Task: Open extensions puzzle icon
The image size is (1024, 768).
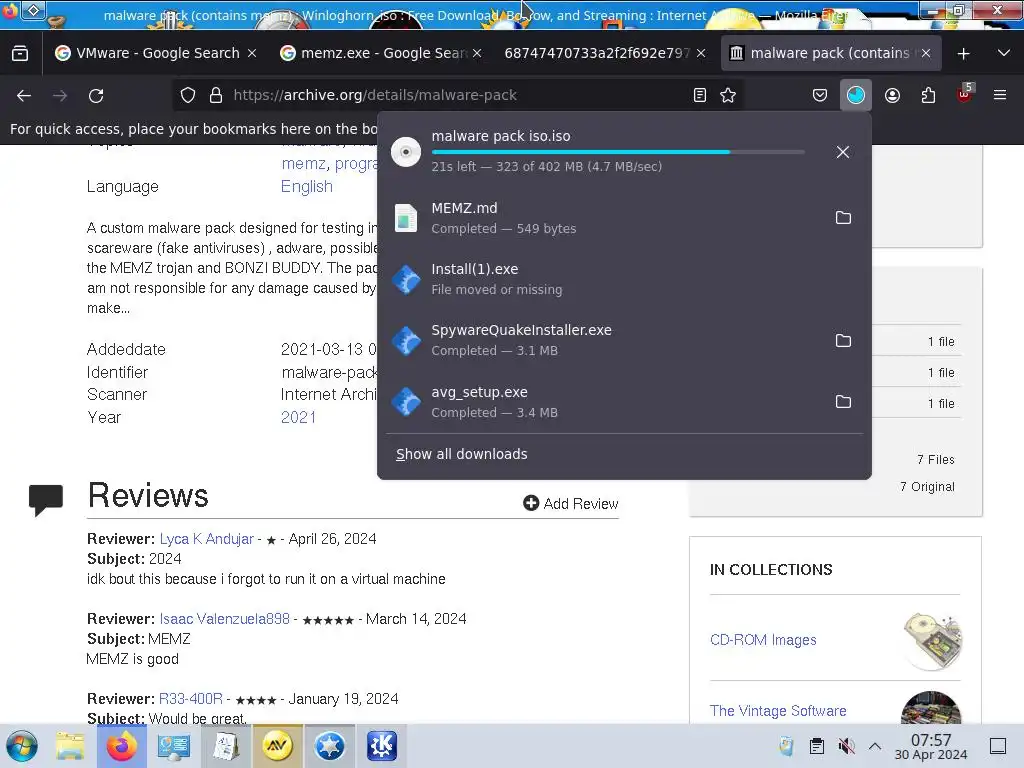Action: click(928, 95)
